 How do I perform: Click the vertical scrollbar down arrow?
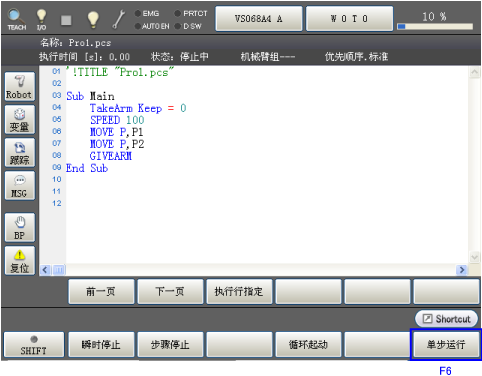point(474,257)
